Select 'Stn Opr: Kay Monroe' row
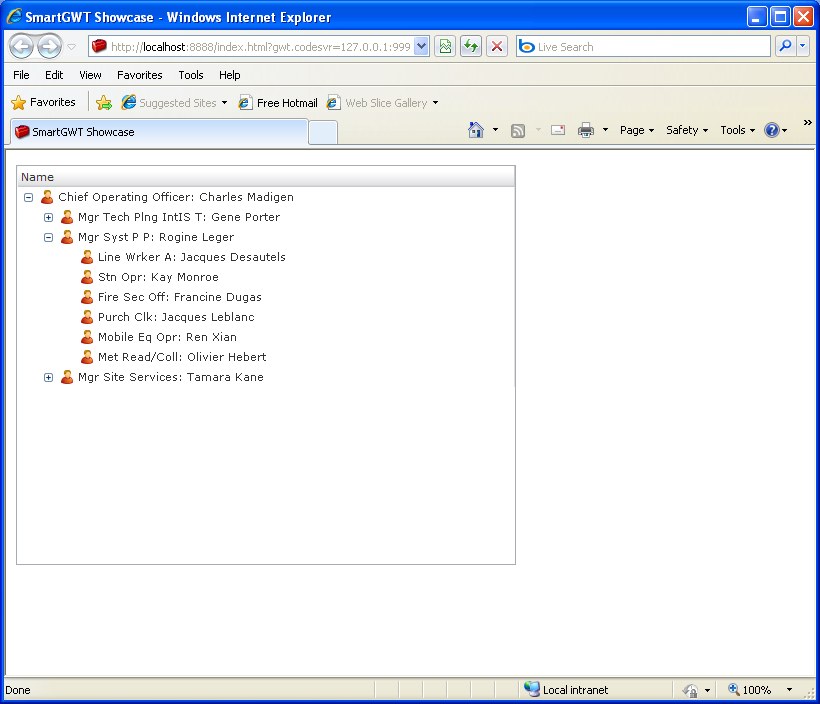 [266, 277]
